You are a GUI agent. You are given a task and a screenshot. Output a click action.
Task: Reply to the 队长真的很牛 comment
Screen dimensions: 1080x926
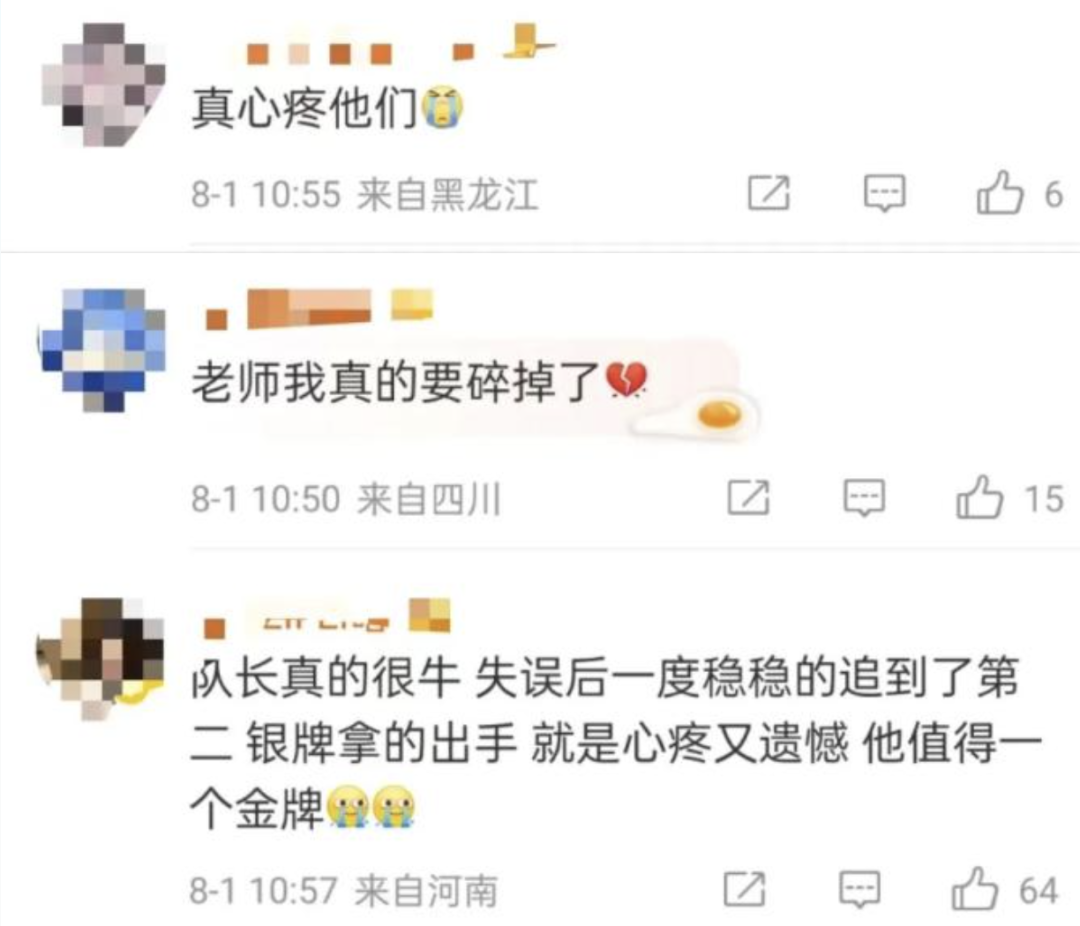[860, 889]
